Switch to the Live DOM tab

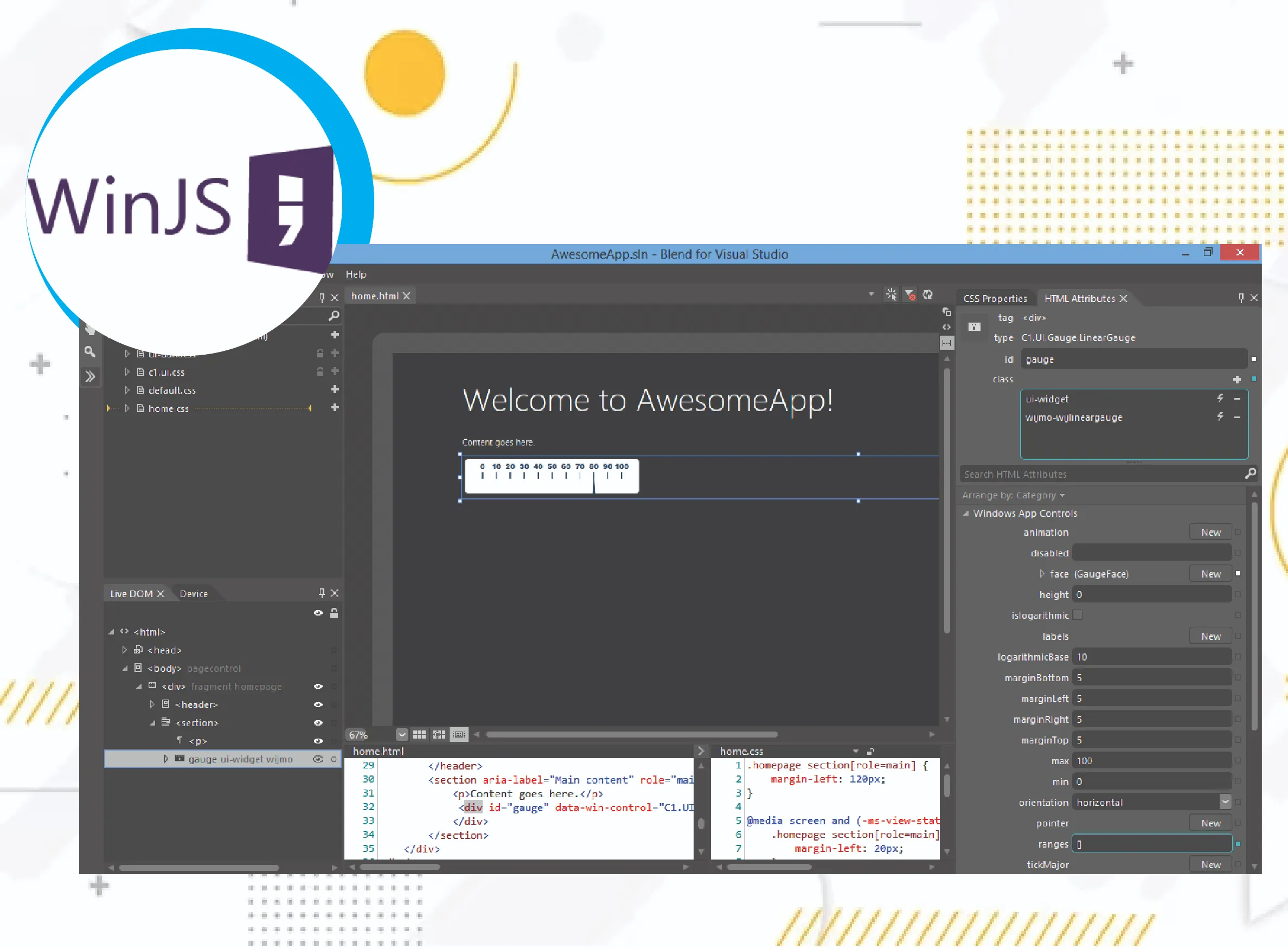coord(131,593)
